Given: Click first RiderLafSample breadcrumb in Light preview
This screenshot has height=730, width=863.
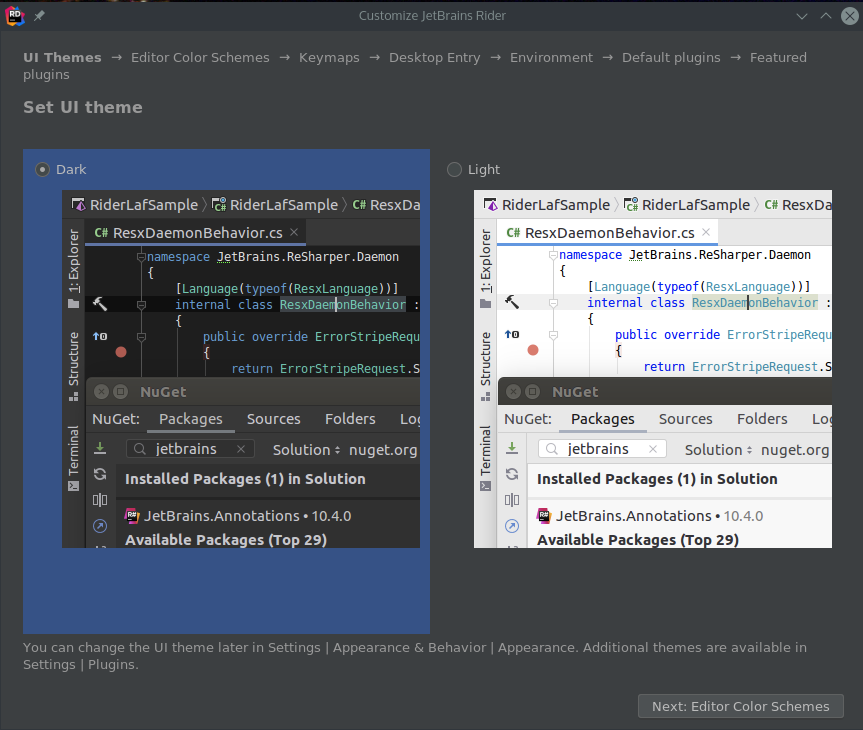Looking at the screenshot, I should [547, 205].
